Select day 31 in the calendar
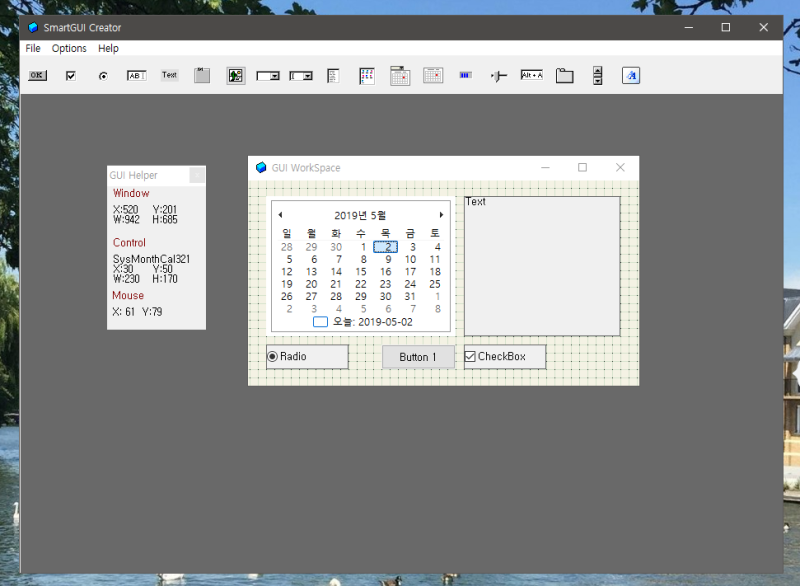 click(x=410, y=296)
